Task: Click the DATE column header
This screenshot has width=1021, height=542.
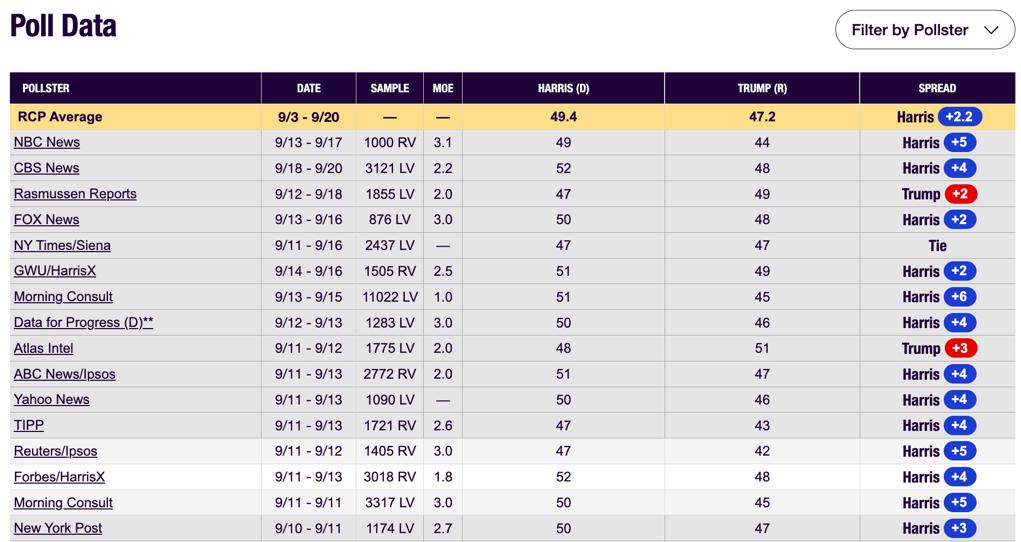Action: click(x=309, y=89)
